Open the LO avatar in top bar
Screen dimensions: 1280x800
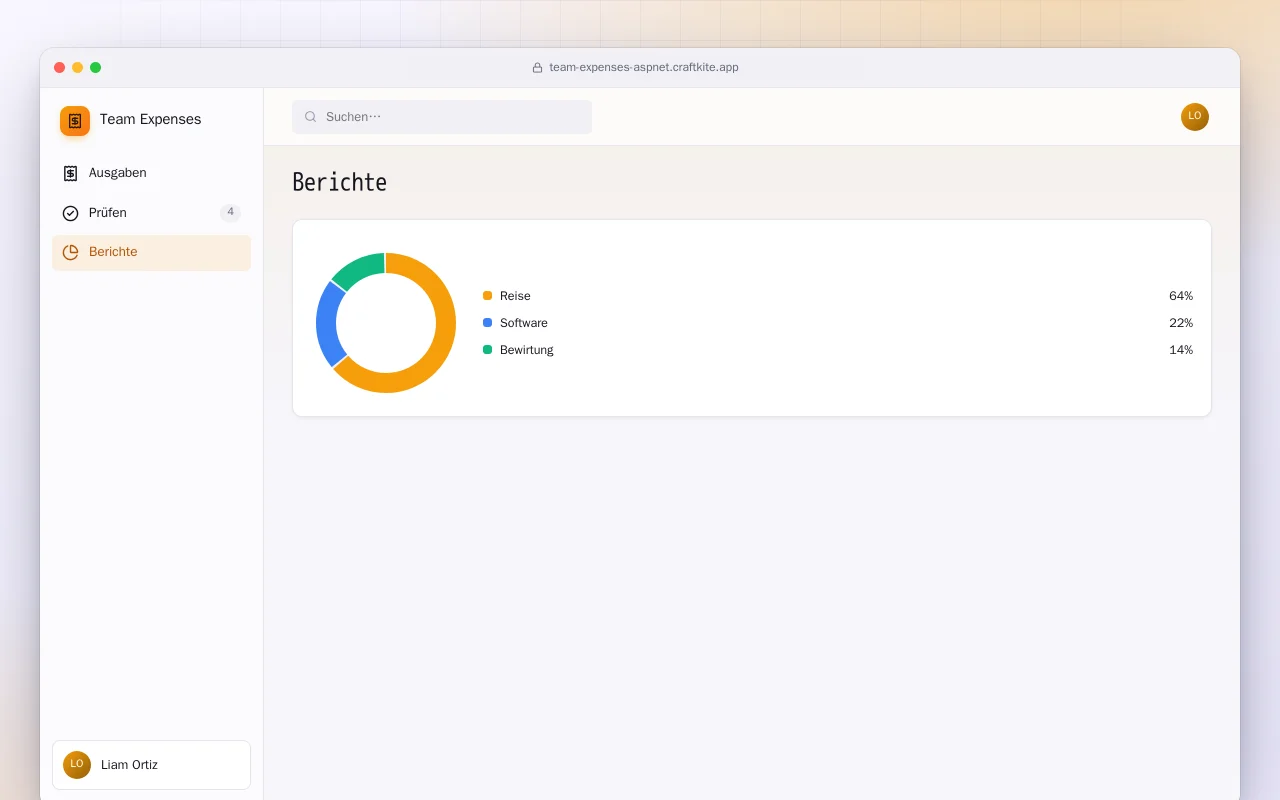point(1195,117)
